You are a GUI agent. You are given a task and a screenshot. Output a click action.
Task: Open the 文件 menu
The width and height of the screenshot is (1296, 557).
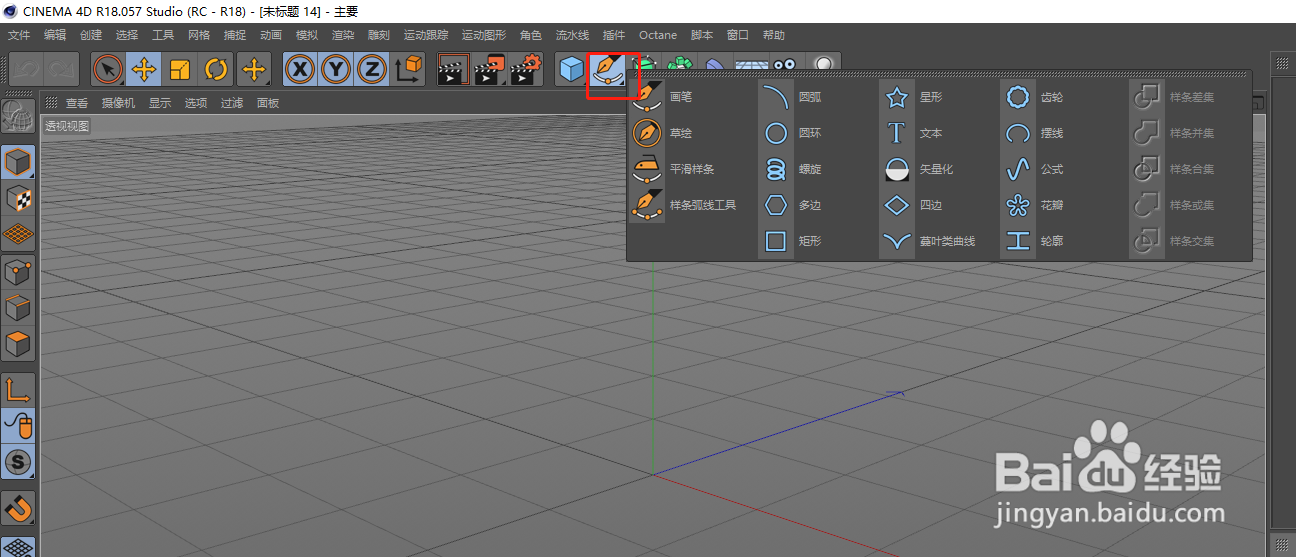[x=19, y=35]
